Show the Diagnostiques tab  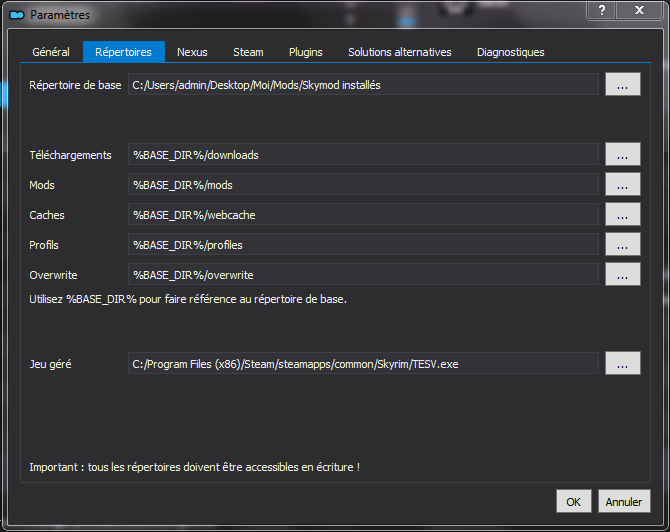click(x=511, y=52)
